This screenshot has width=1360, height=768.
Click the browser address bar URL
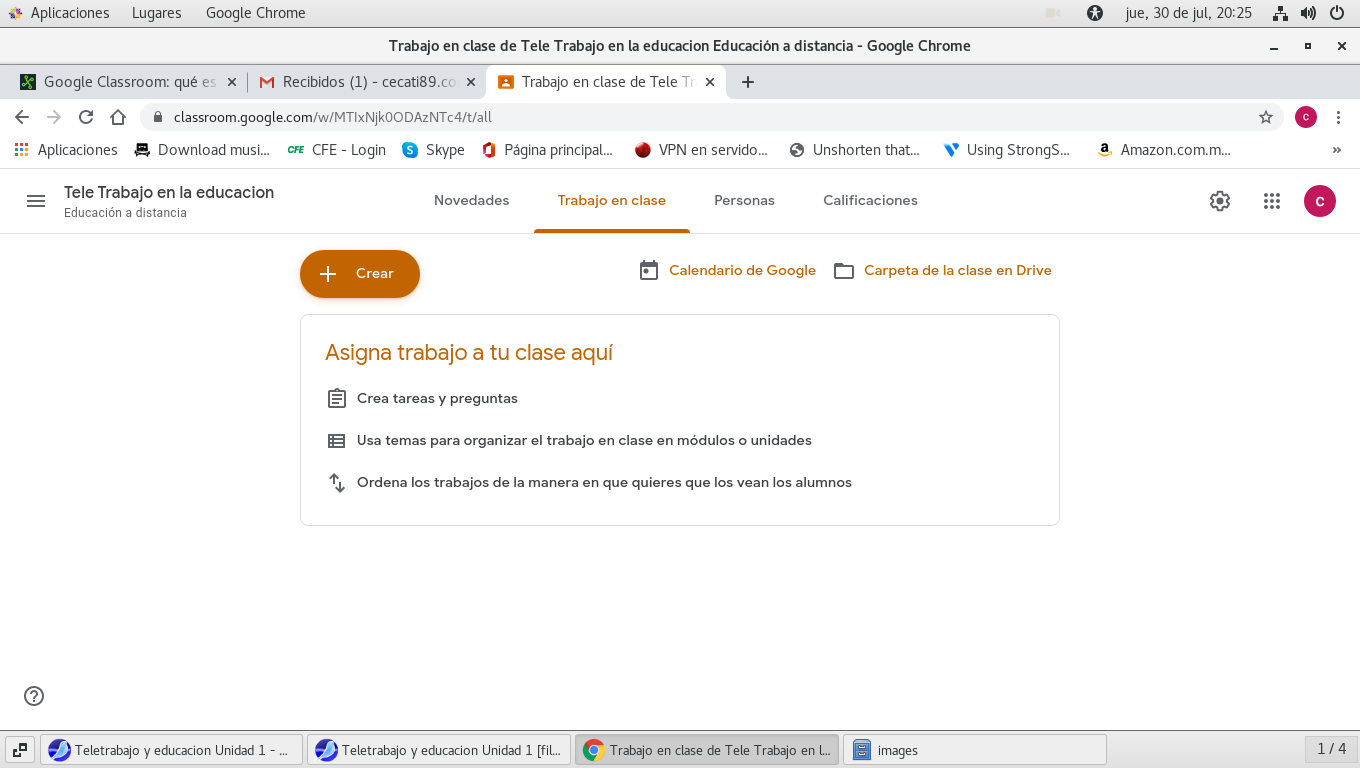(600, 117)
